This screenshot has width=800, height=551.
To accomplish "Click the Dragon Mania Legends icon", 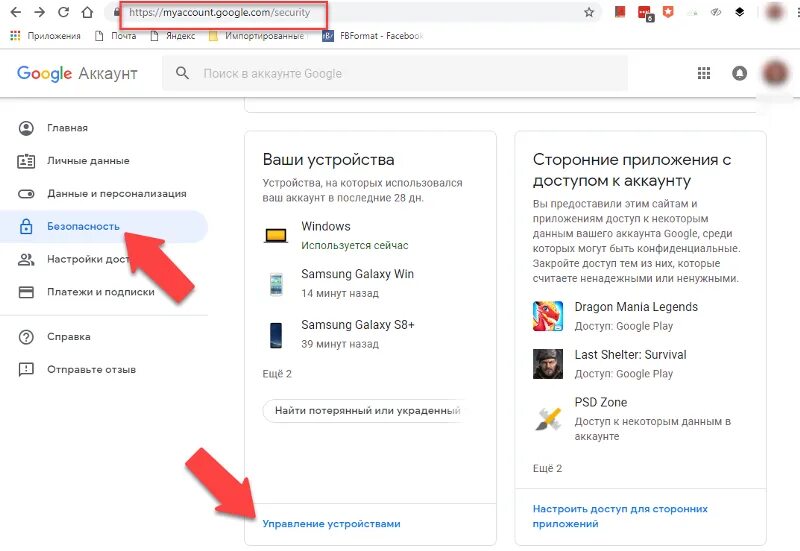I will click(x=548, y=316).
